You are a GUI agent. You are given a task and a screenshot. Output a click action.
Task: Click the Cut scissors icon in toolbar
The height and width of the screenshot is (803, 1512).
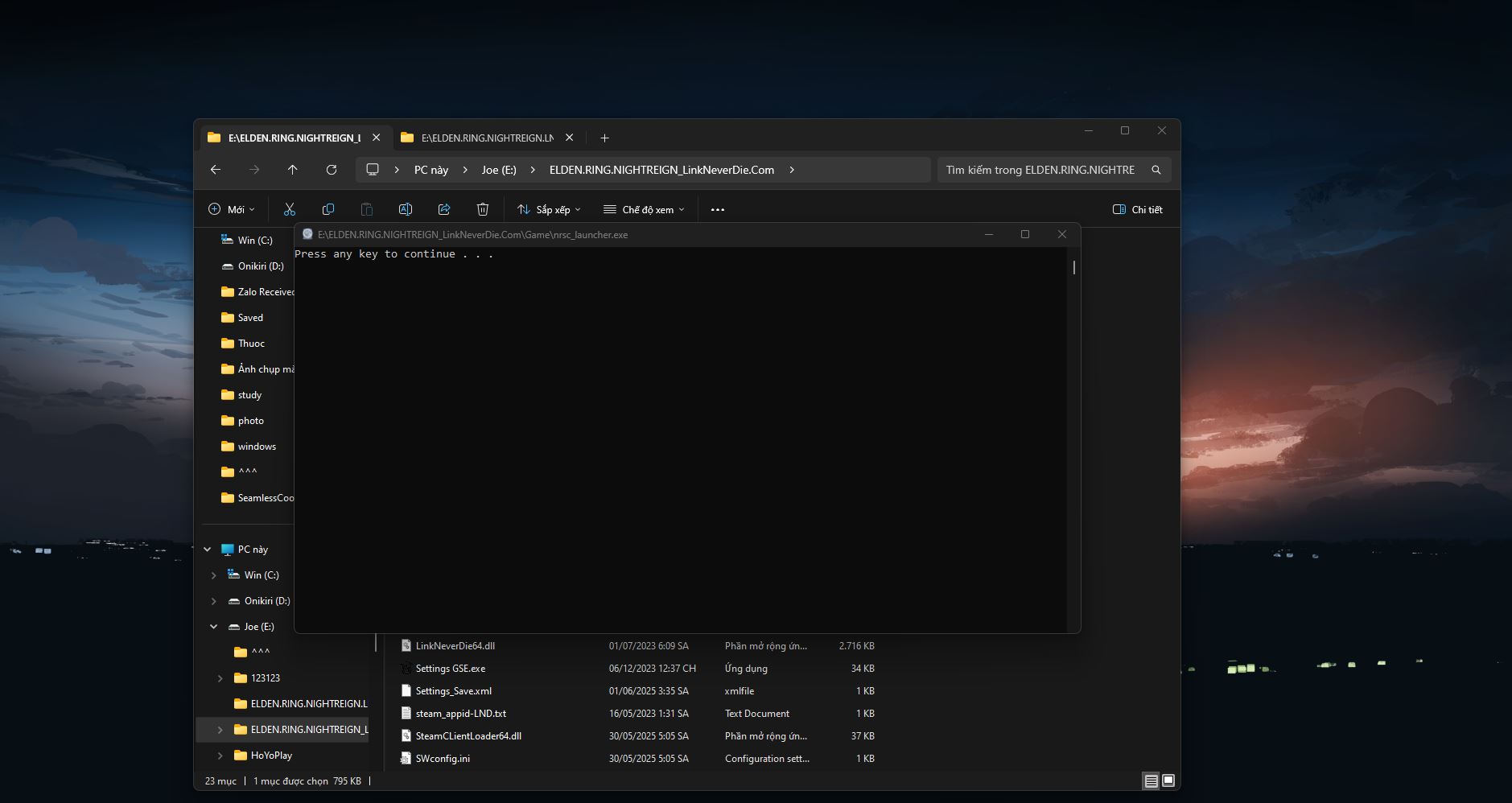290,209
